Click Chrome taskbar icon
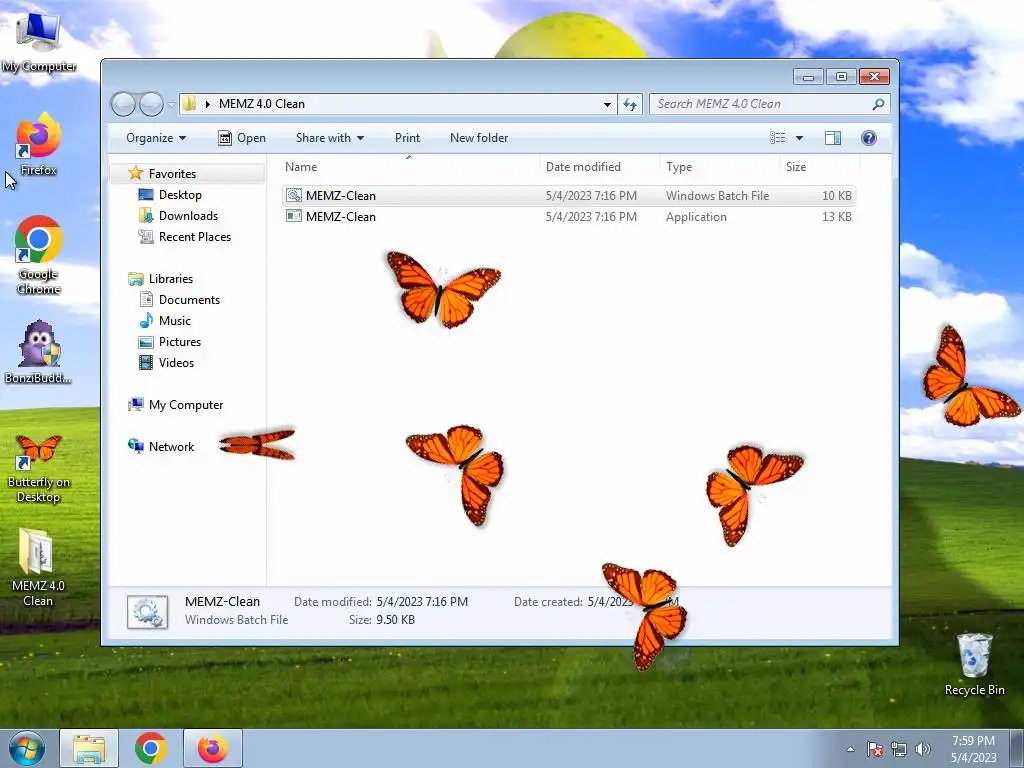Image resolution: width=1024 pixels, height=768 pixels. [x=151, y=748]
